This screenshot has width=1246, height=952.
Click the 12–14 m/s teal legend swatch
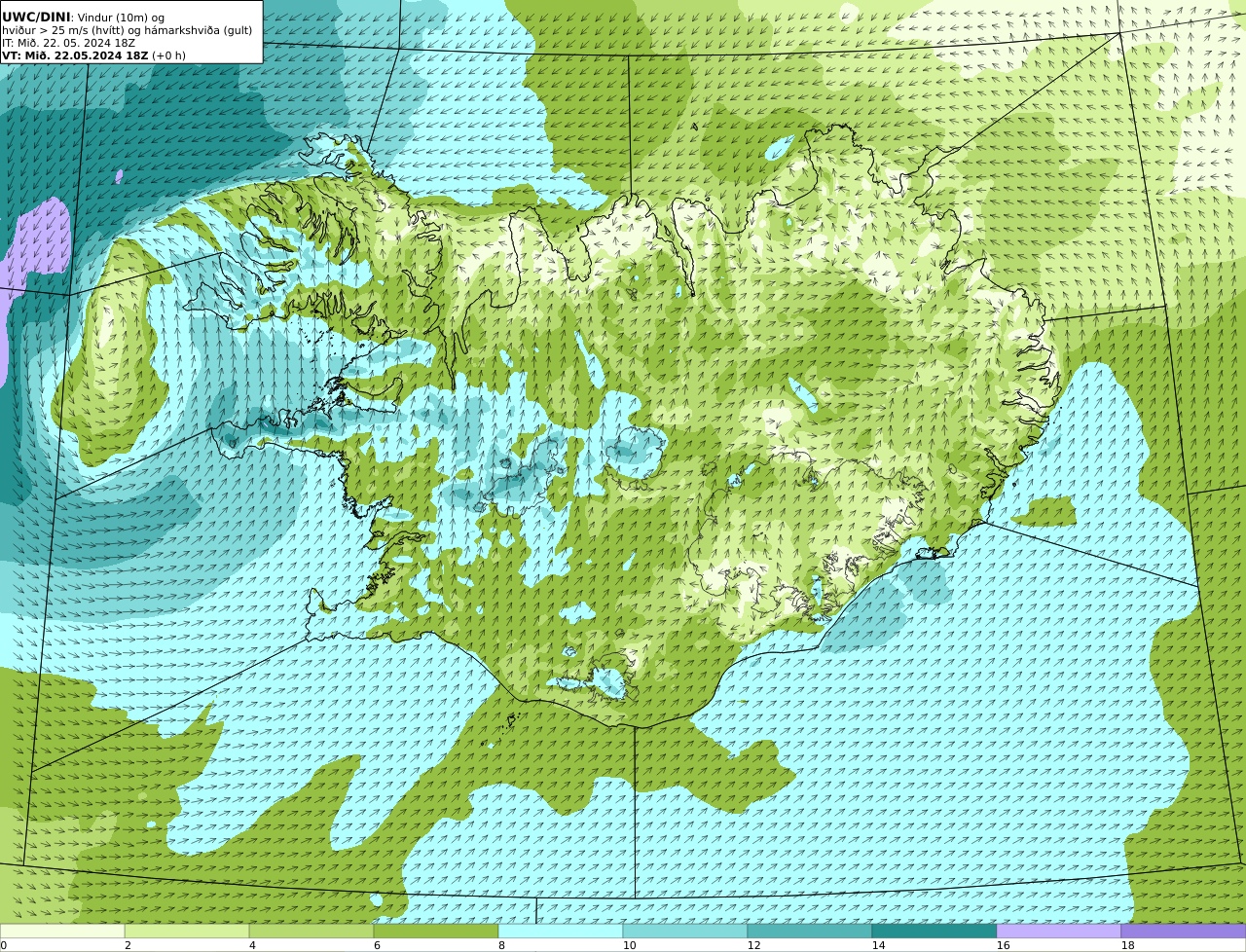pos(810,931)
